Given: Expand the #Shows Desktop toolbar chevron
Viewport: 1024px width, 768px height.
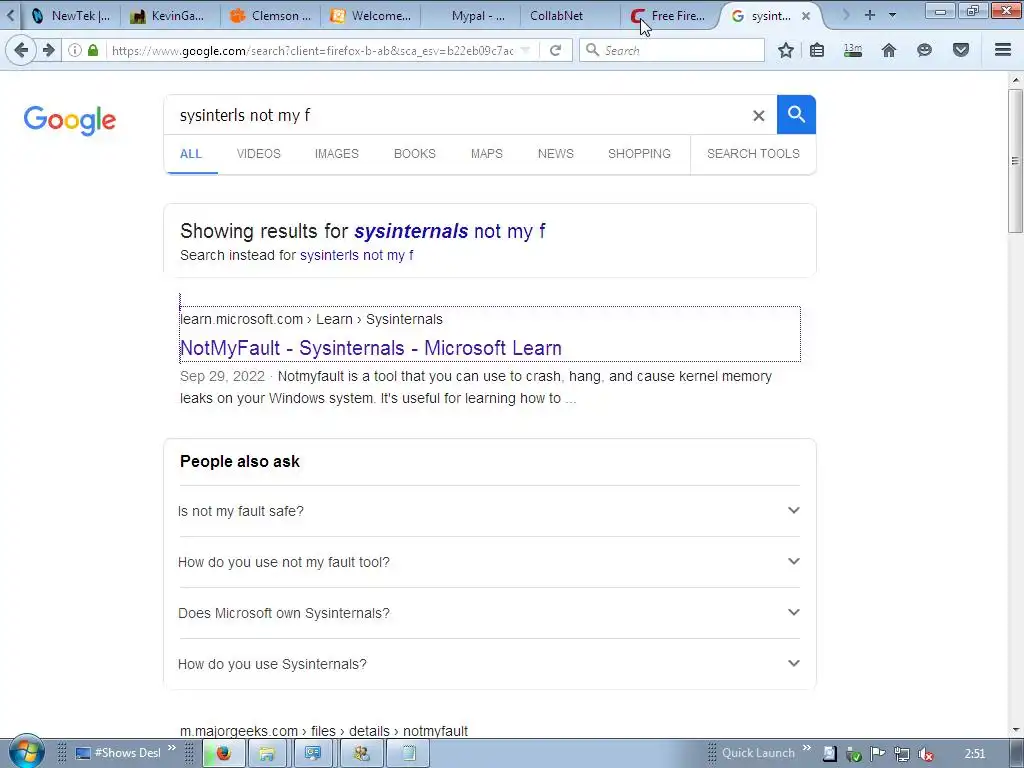Looking at the screenshot, I should coord(172,748).
